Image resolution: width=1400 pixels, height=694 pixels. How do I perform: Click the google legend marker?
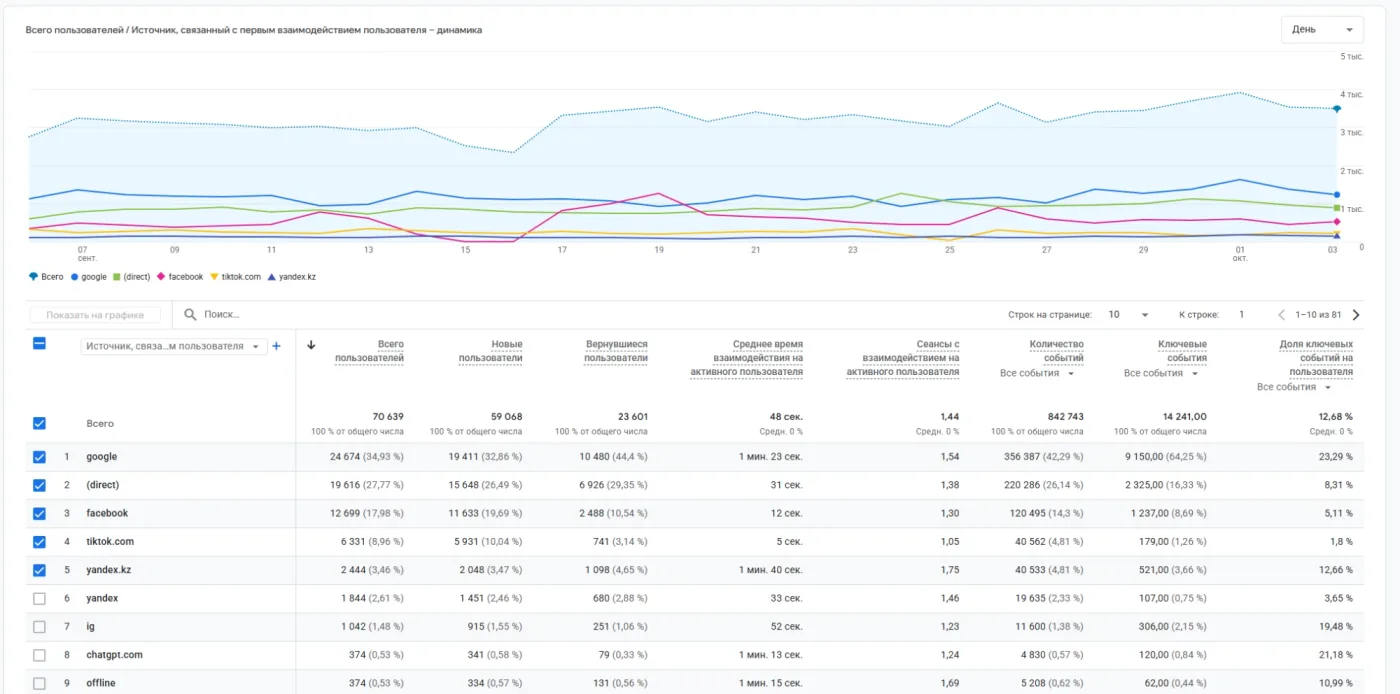75,277
